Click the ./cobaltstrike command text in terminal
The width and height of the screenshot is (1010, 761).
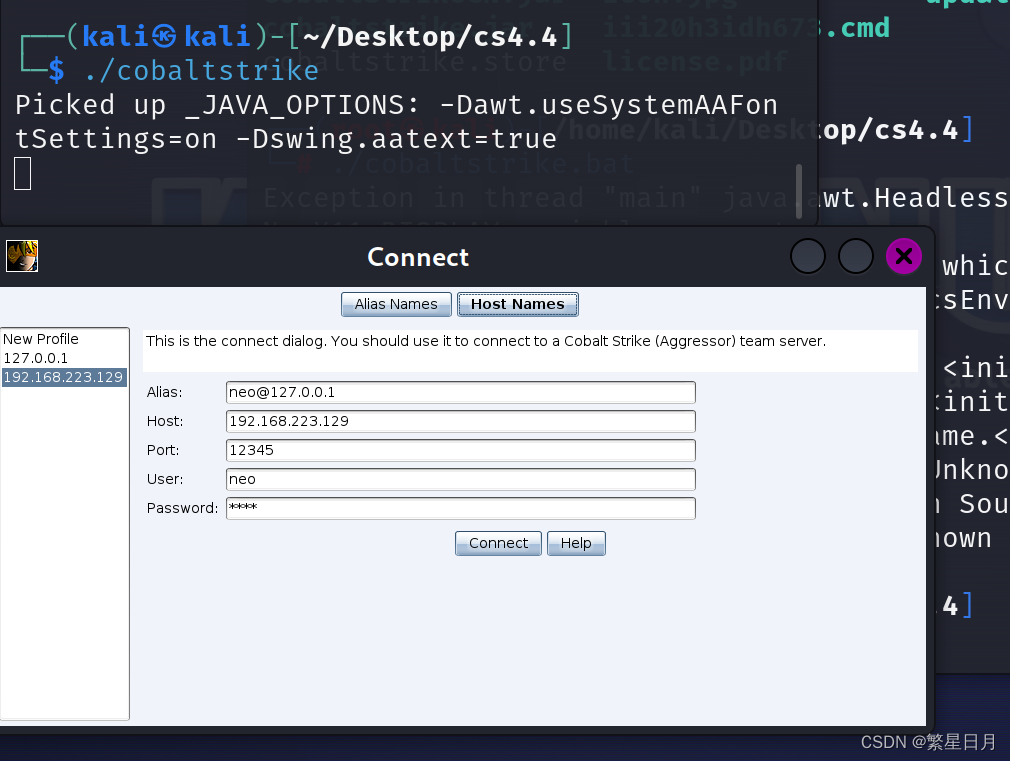[x=202, y=71]
